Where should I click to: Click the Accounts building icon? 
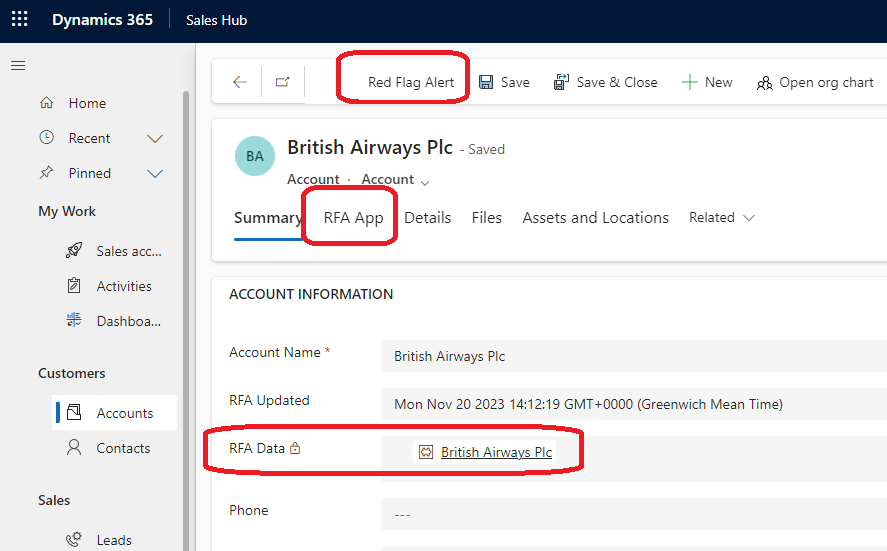pos(74,412)
